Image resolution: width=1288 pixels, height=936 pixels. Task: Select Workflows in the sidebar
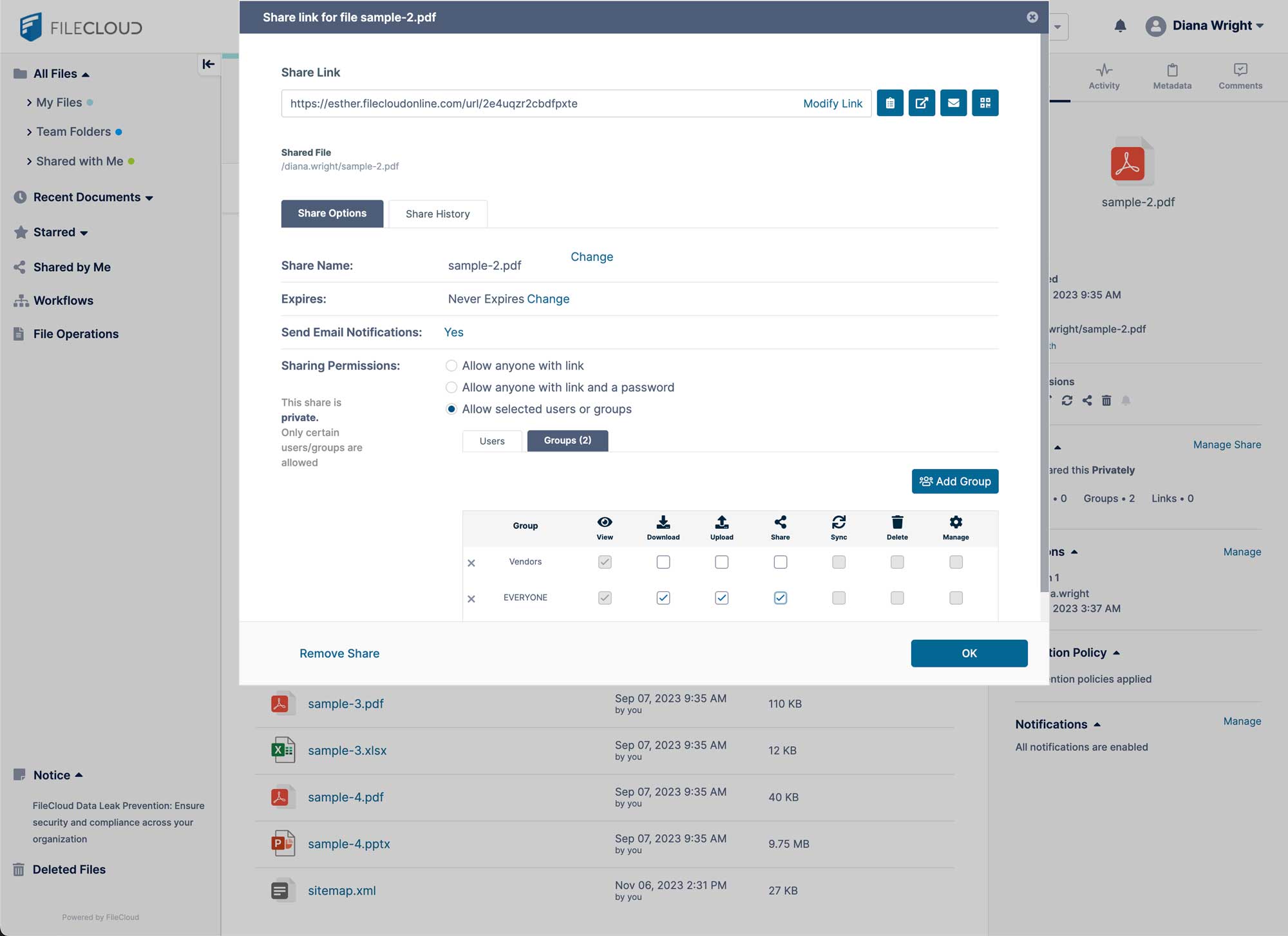(62, 300)
